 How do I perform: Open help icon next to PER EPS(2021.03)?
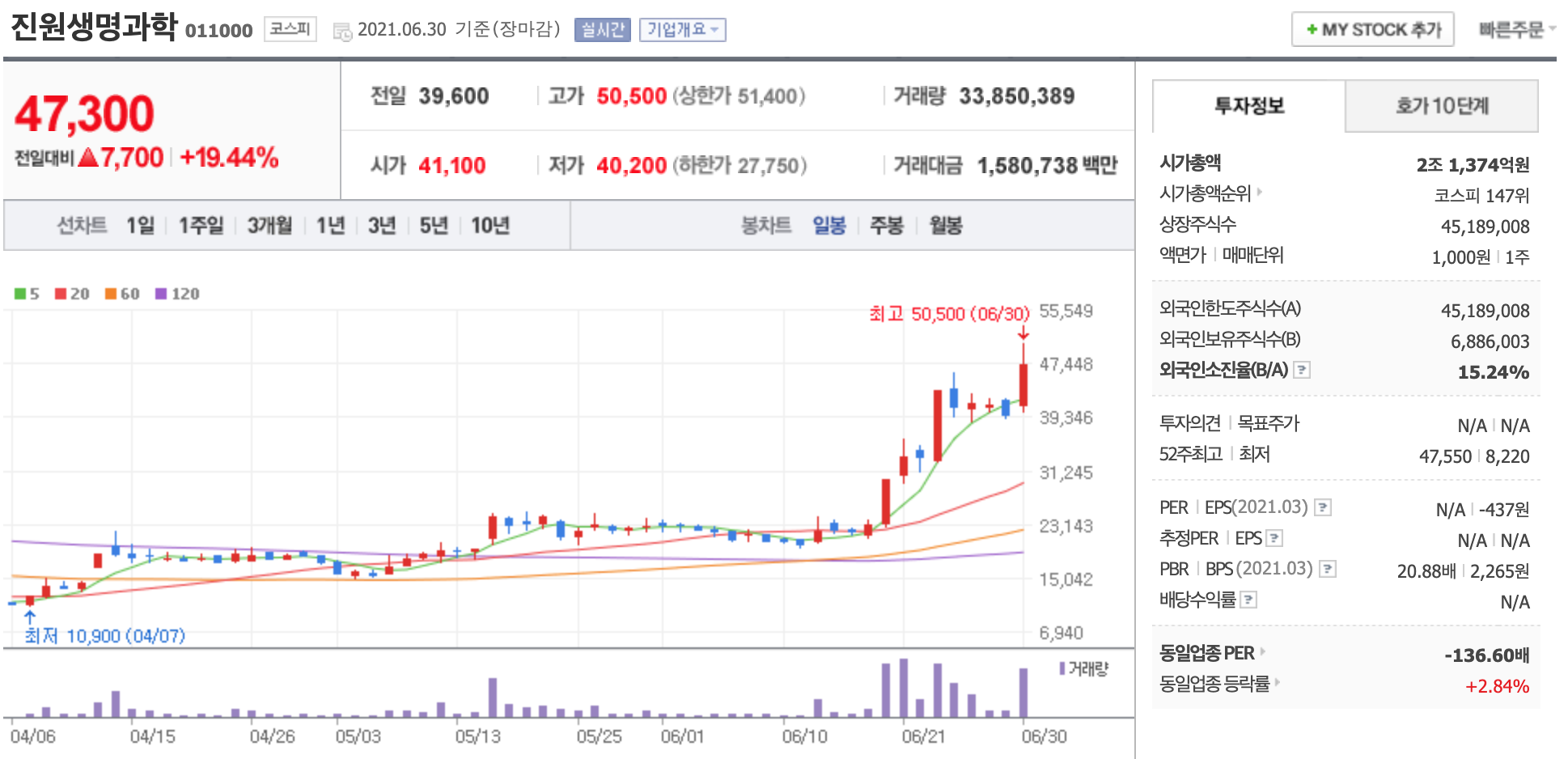tap(1323, 507)
